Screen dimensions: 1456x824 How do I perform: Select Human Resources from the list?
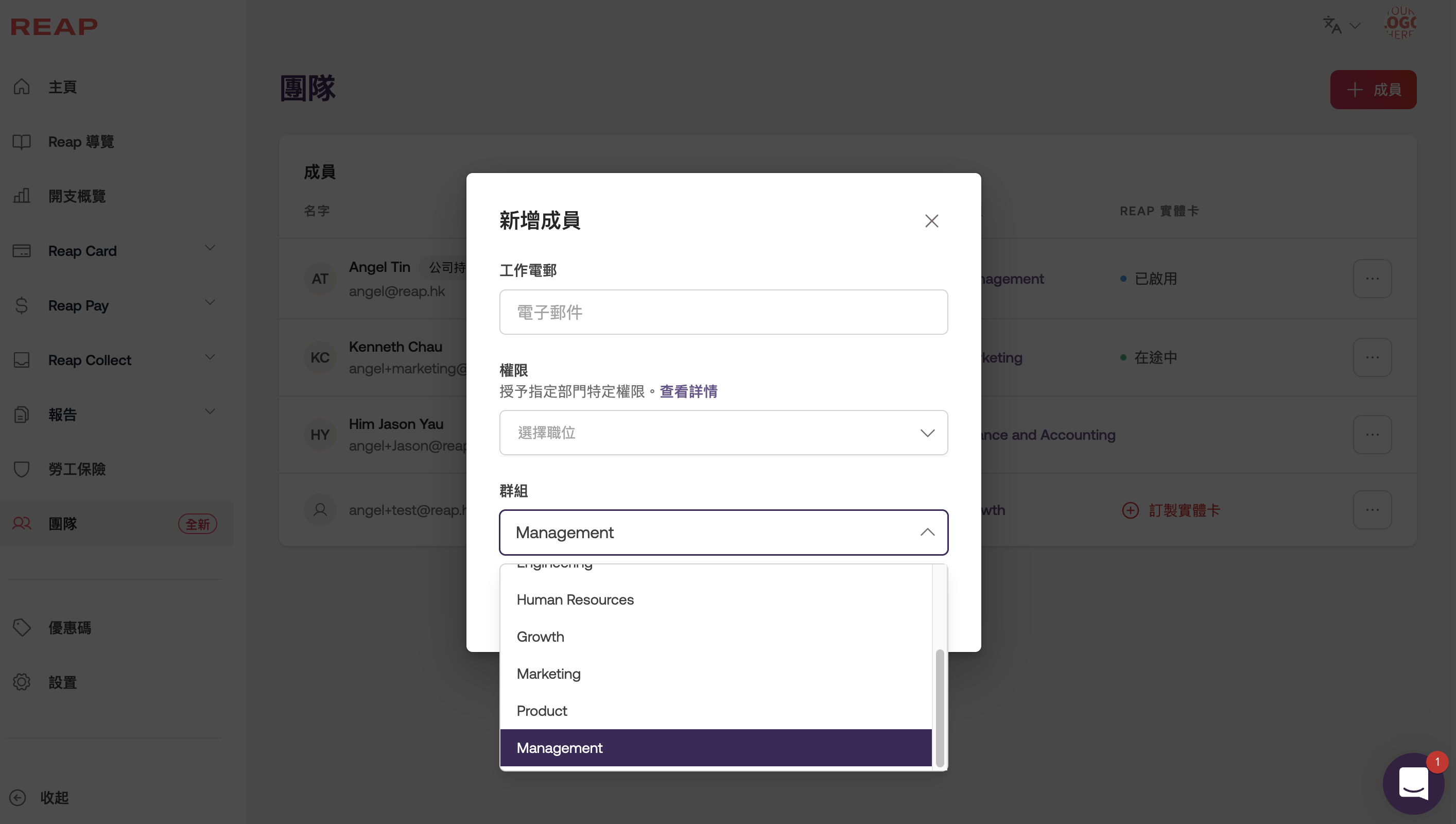575,599
